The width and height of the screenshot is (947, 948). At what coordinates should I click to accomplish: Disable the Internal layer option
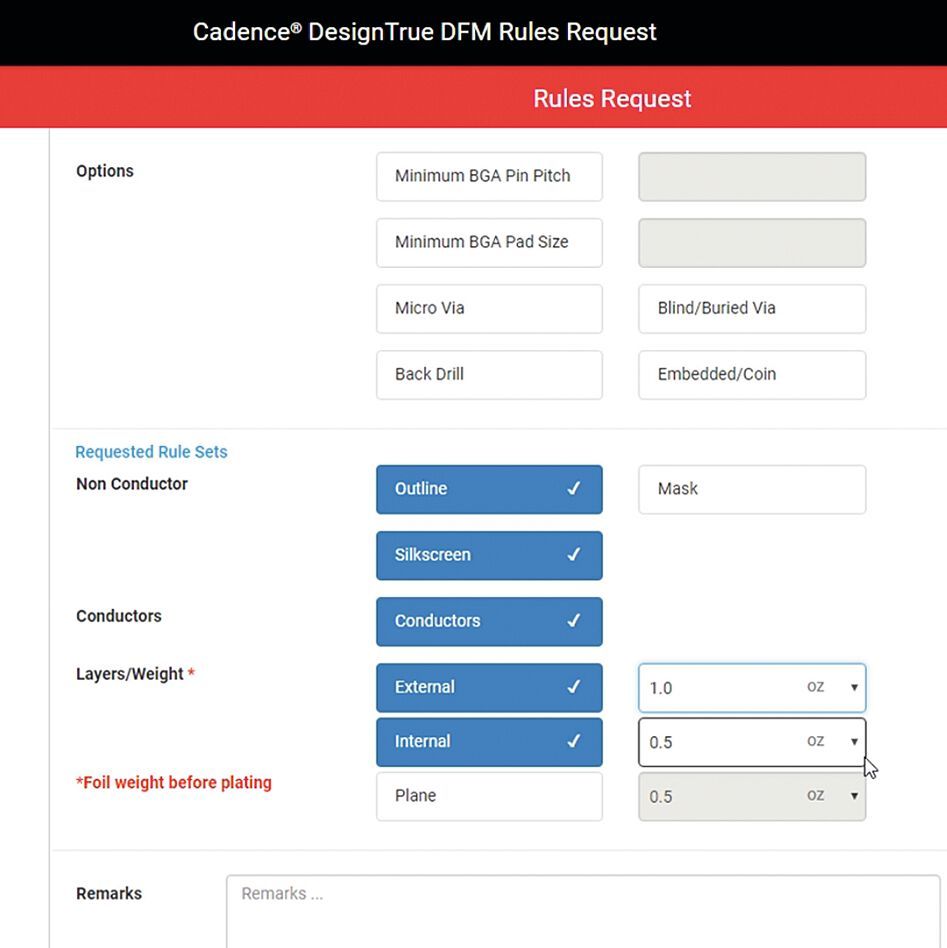click(489, 741)
